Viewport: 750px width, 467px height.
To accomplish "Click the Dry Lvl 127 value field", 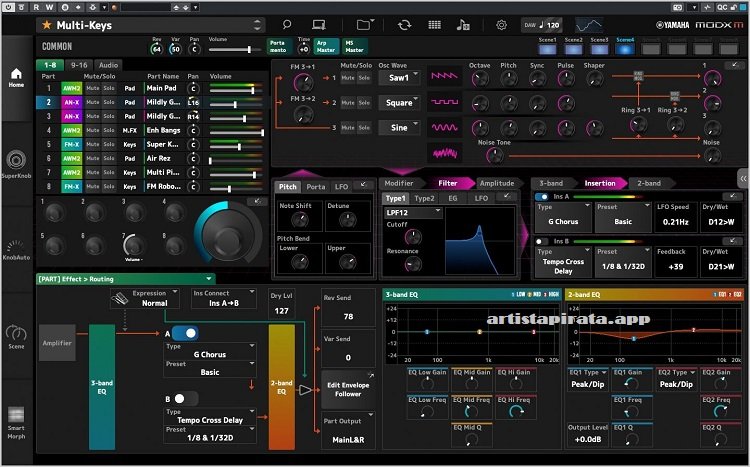I will pos(281,311).
